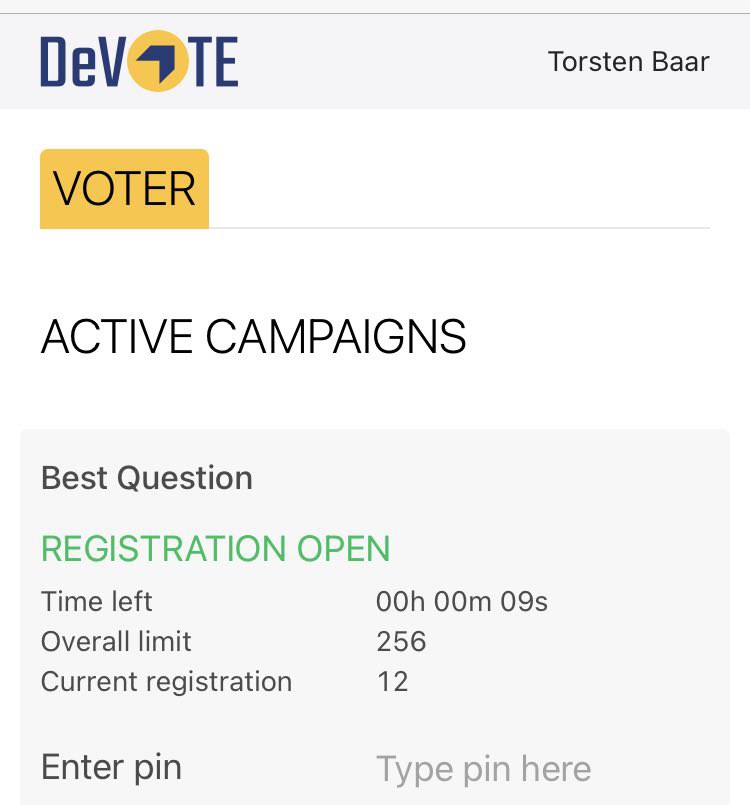The image size is (750, 805).
Task: Click the blue "TE" letters of the logo
Action: [x=215, y=61]
